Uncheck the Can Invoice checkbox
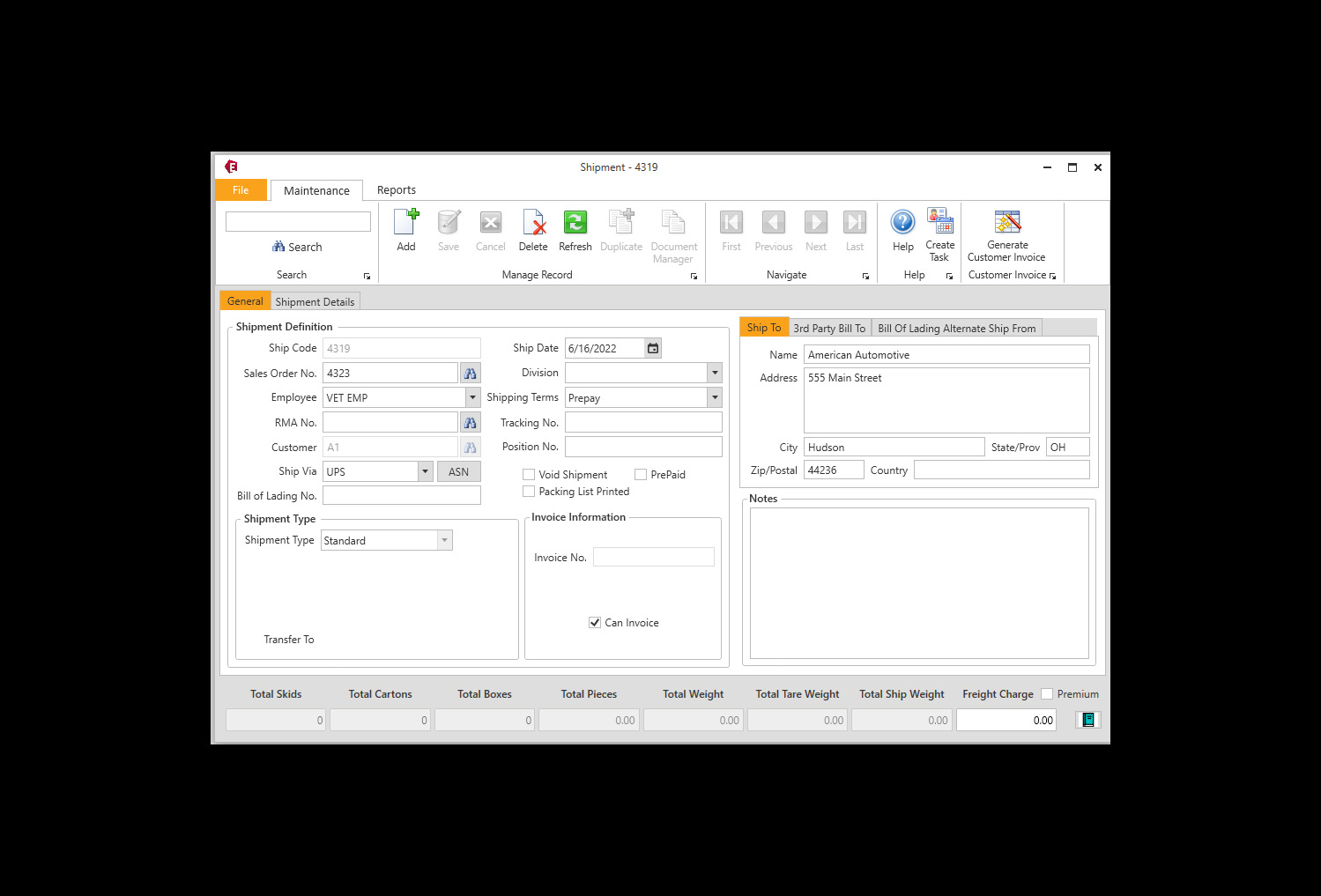This screenshot has height=896, width=1321. coord(595,622)
